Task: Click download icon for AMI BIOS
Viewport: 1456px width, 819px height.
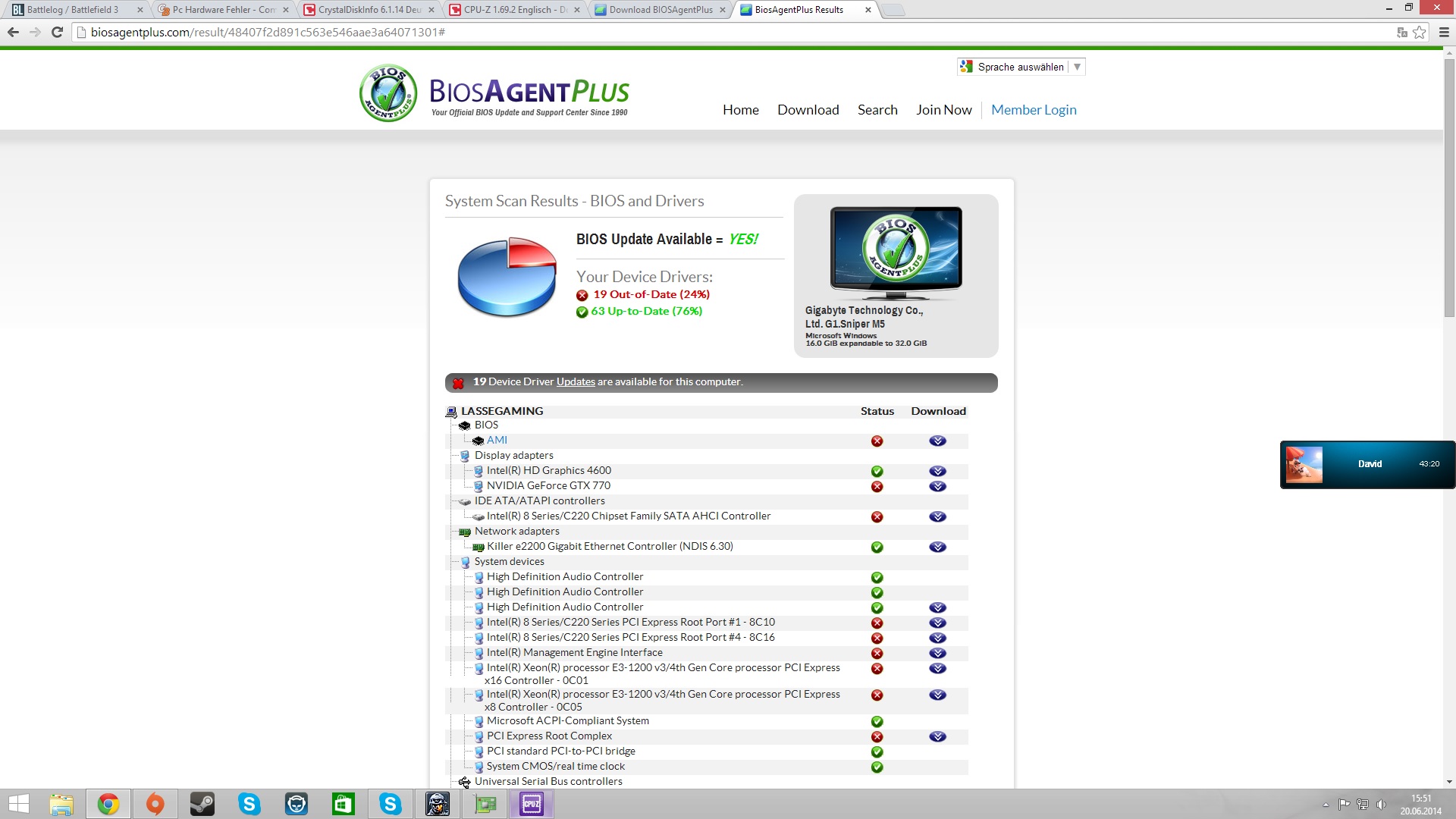Action: coord(937,441)
